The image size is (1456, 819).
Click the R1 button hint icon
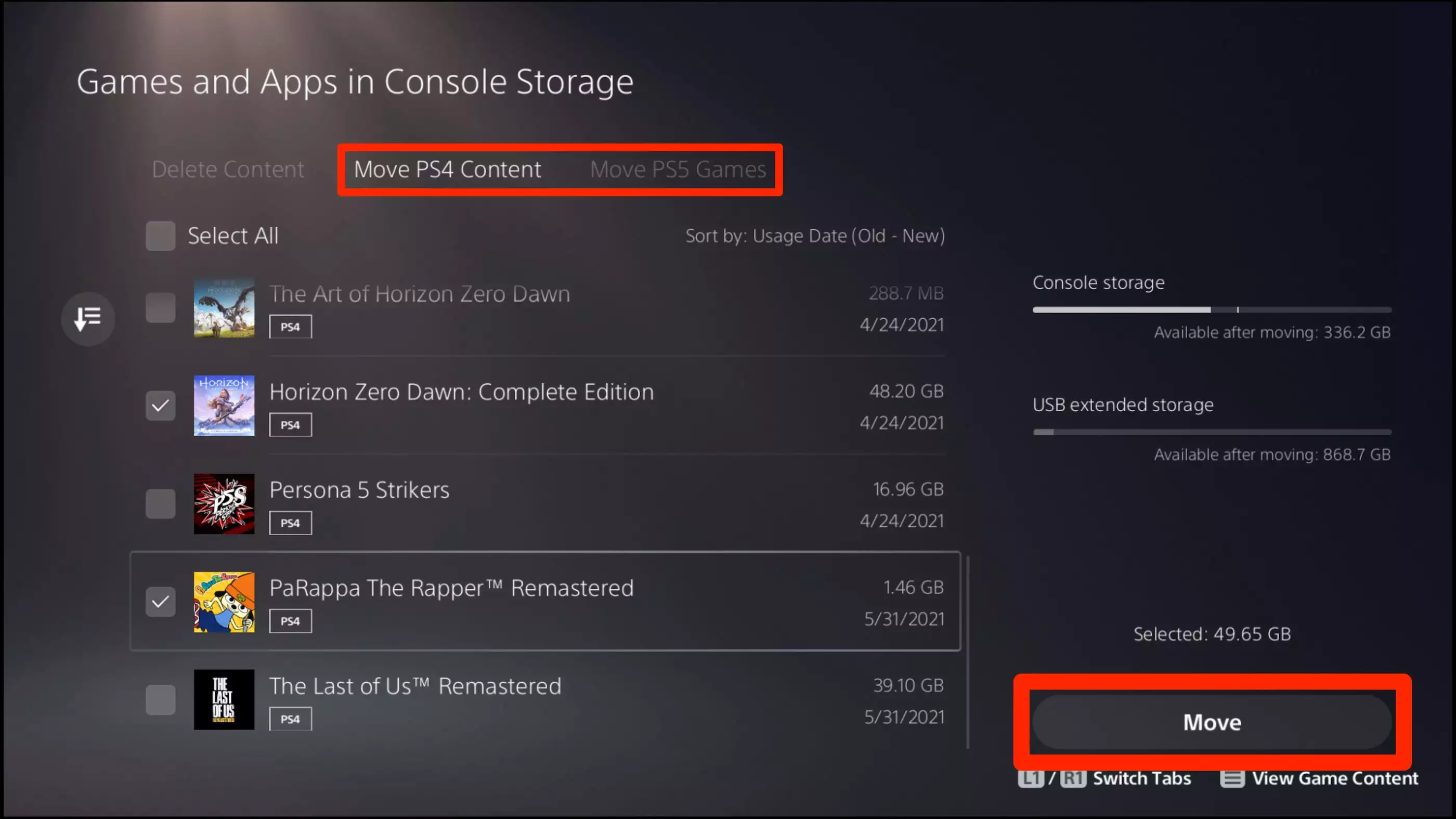1073,778
